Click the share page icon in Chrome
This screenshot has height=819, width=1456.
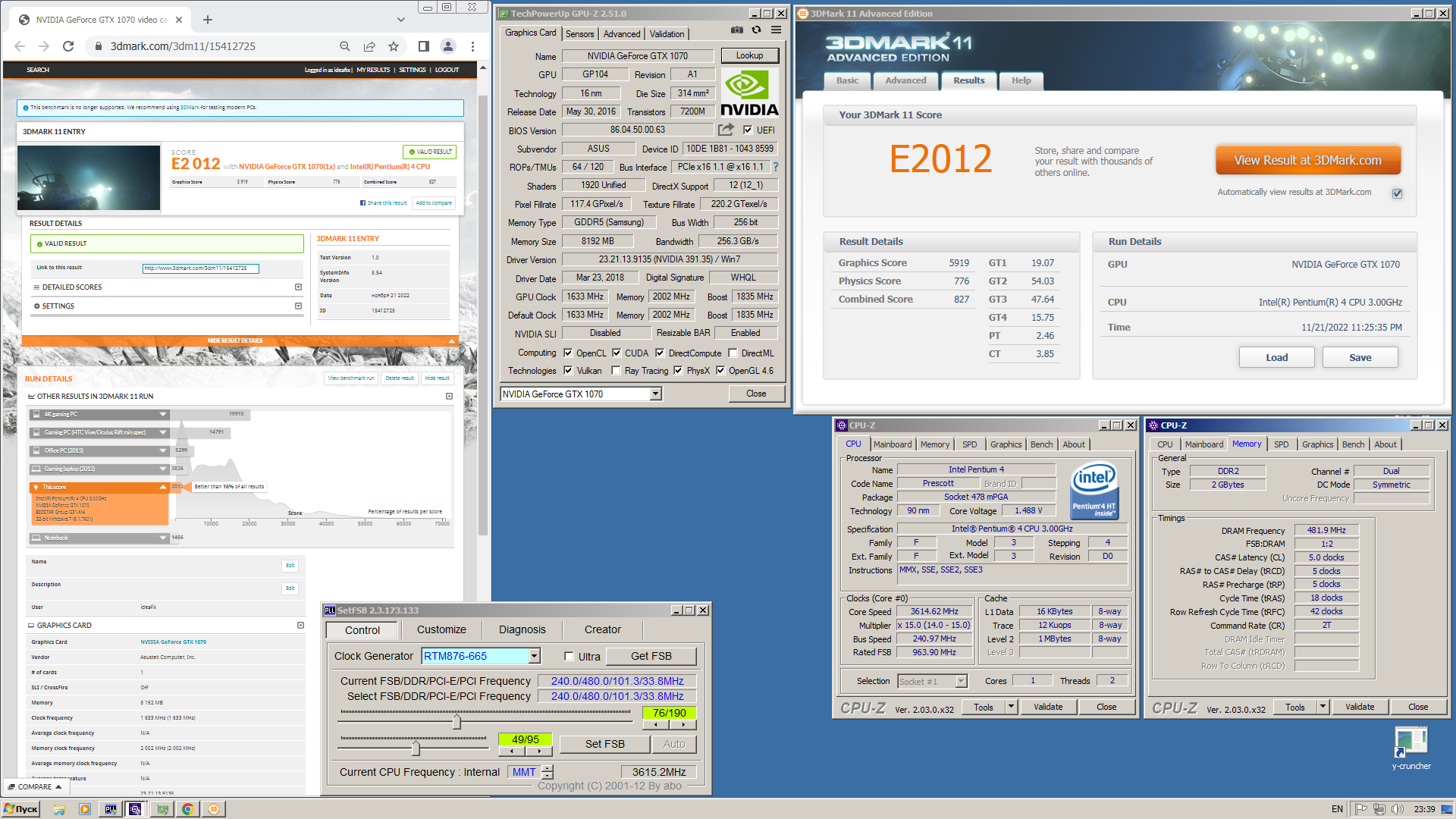coord(369,46)
